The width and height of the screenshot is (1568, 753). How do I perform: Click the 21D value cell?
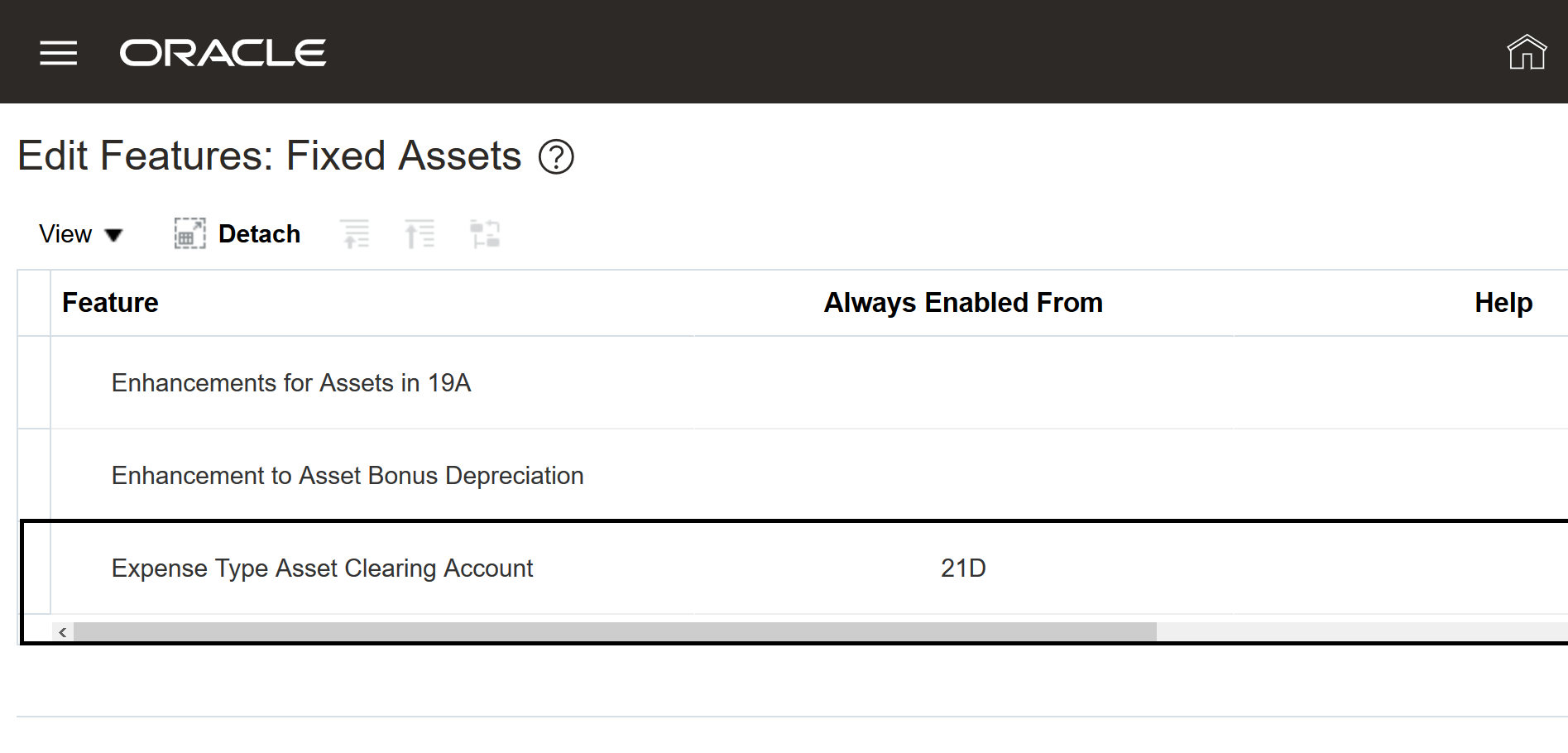pos(963,568)
